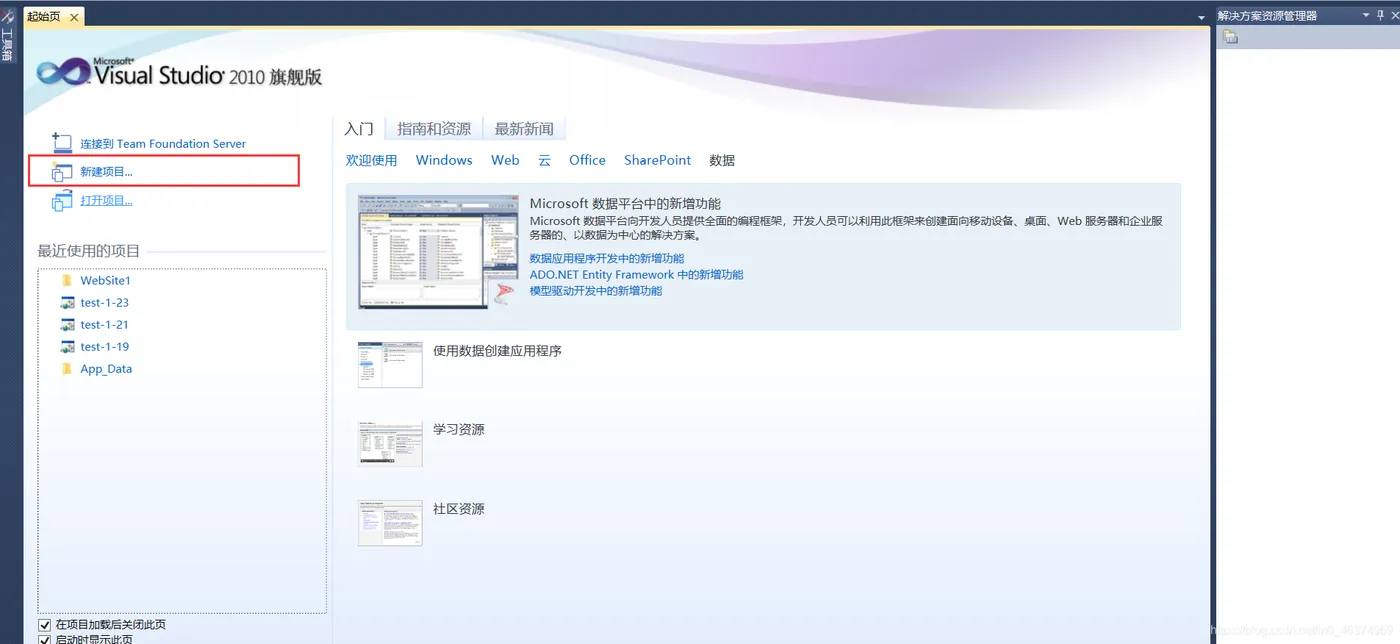Click the 打开项目... link
This screenshot has width=1400, height=644.
coord(106,201)
